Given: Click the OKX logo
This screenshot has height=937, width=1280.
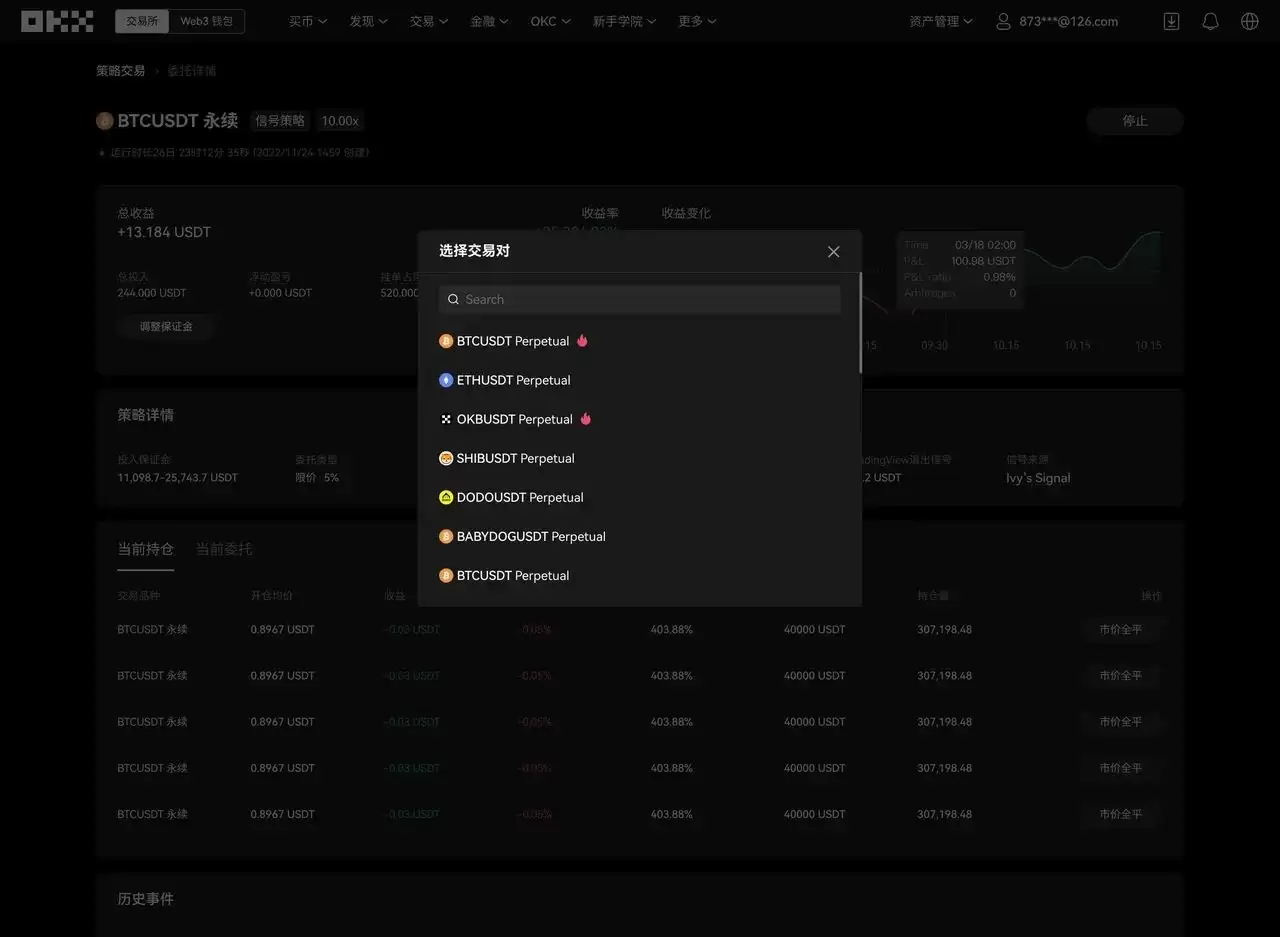Looking at the screenshot, I should click(x=57, y=20).
